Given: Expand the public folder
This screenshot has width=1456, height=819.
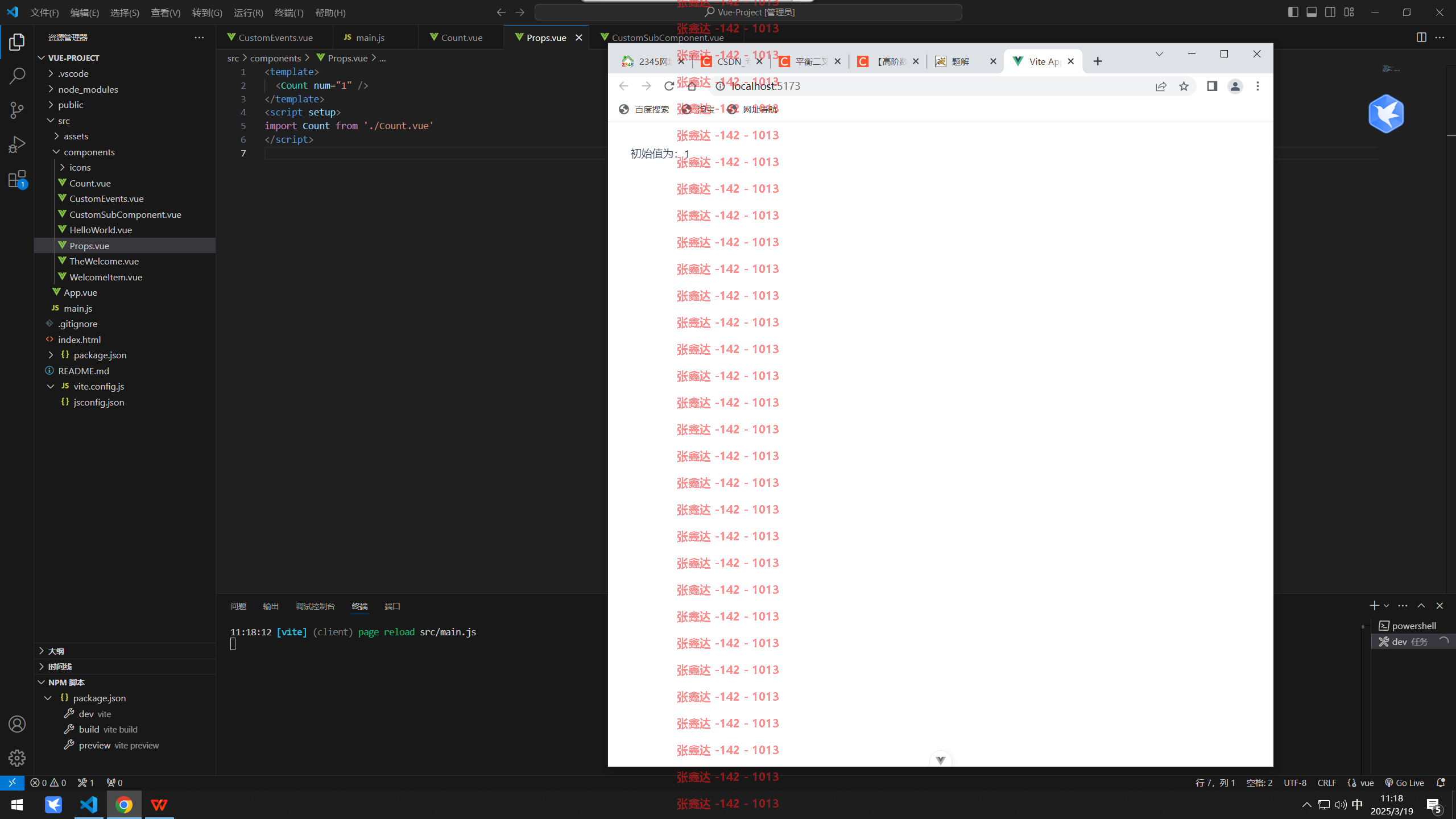Looking at the screenshot, I should [x=125, y=105].
